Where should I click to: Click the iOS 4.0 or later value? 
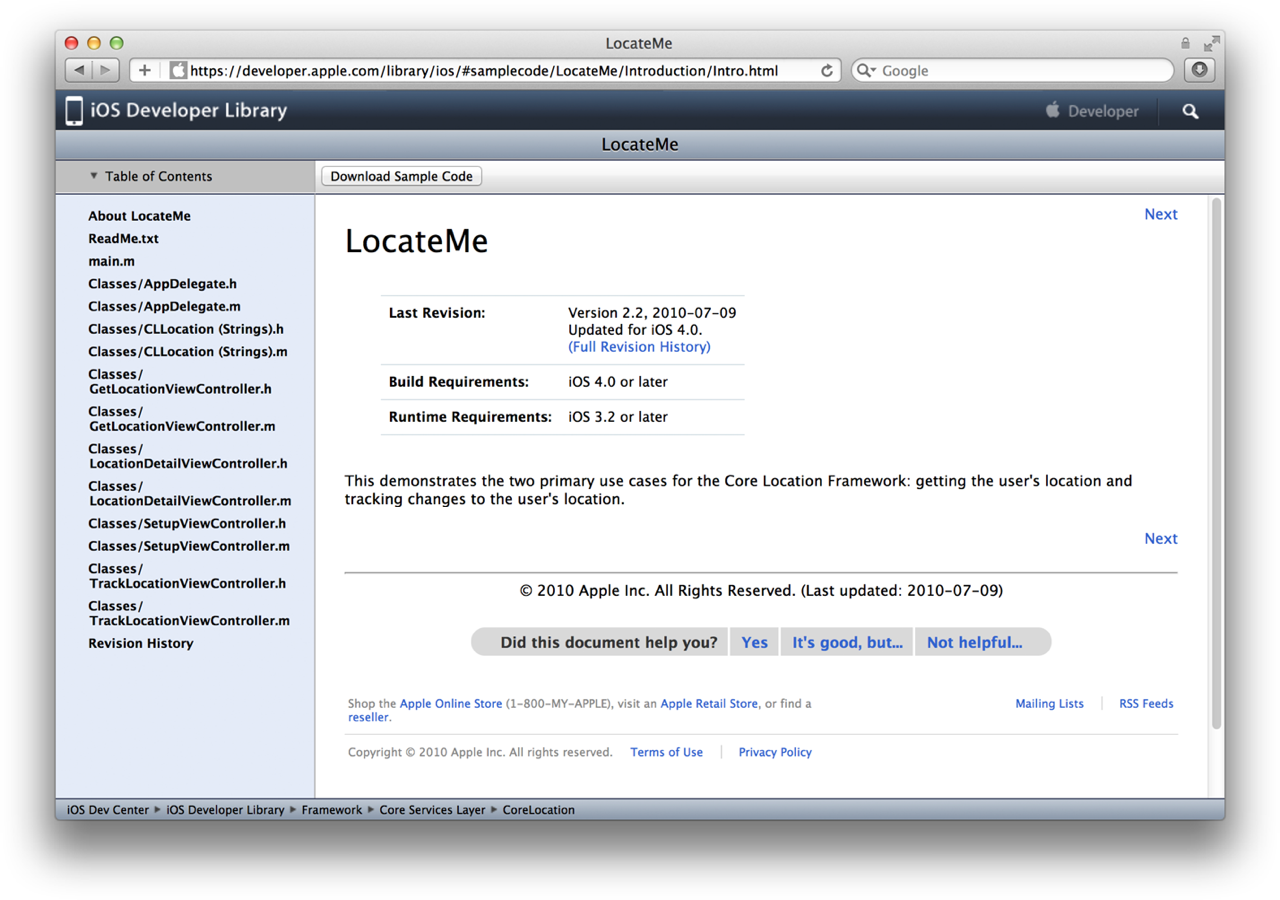pos(618,382)
